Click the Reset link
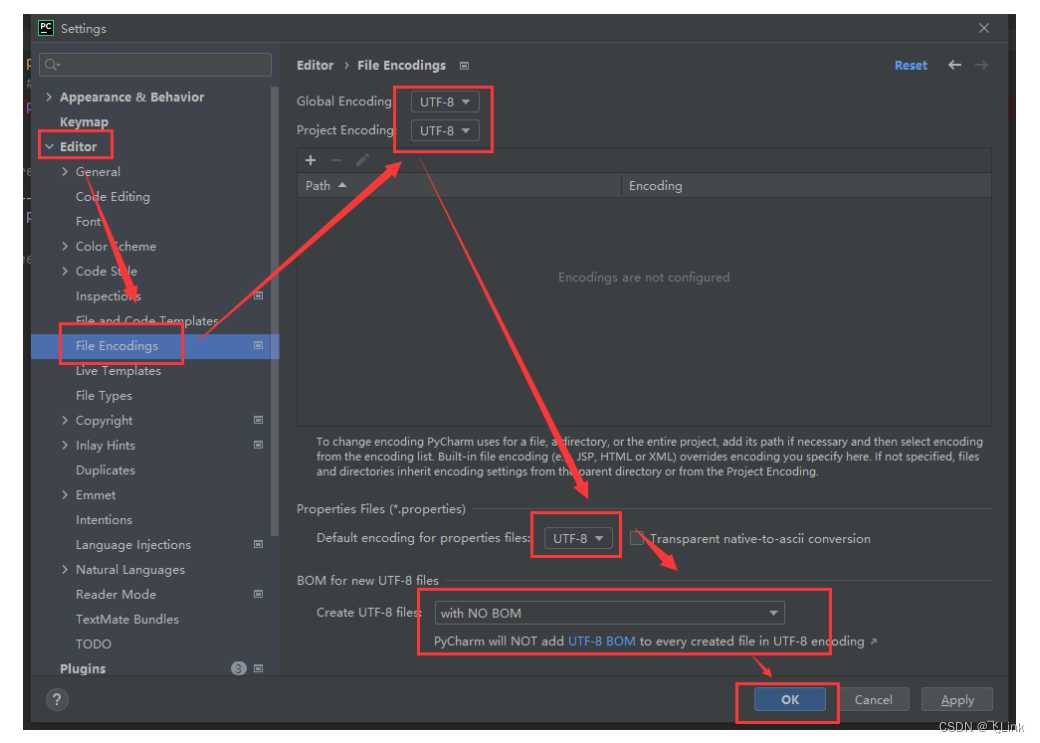The width and height of the screenshot is (1040, 743). tap(911, 65)
